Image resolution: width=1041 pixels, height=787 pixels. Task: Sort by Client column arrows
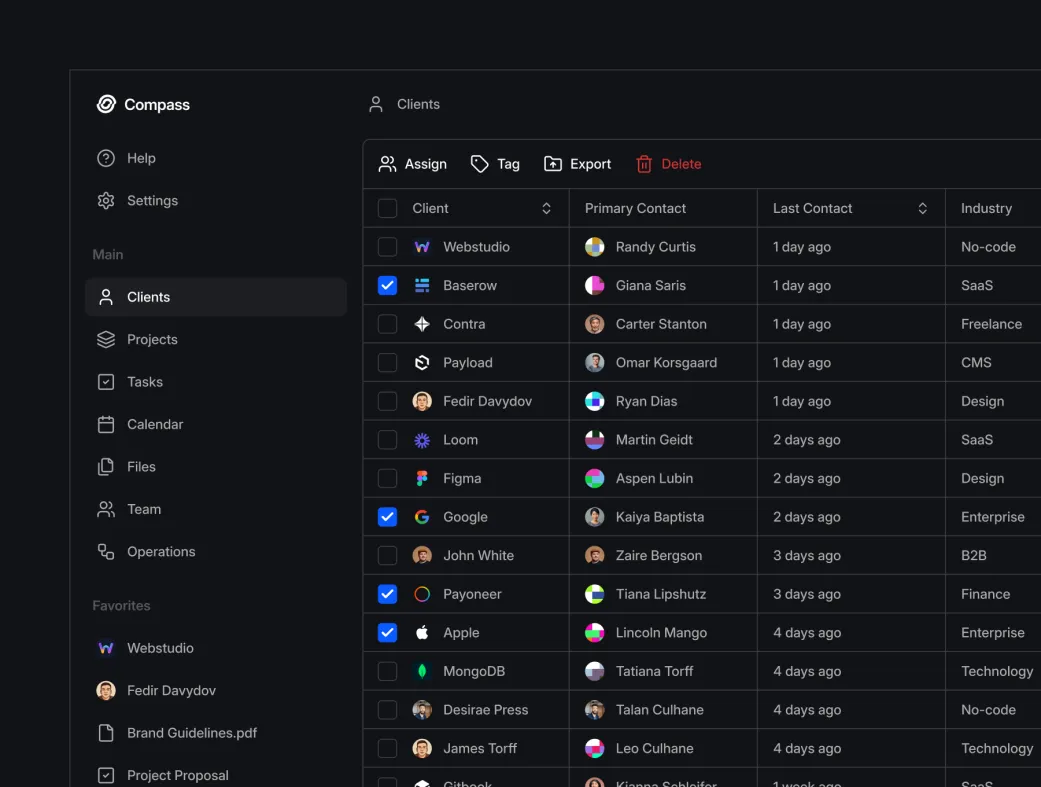click(546, 209)
